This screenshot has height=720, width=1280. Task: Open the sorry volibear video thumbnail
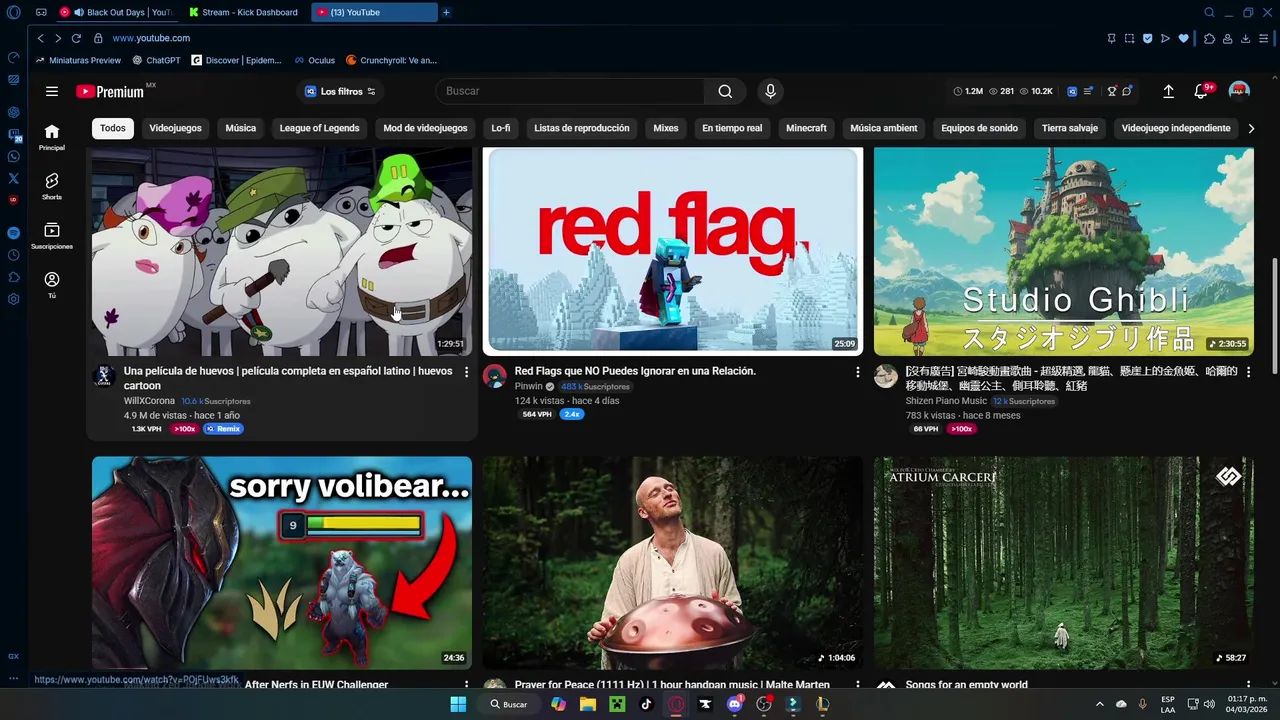click(282, 563)
